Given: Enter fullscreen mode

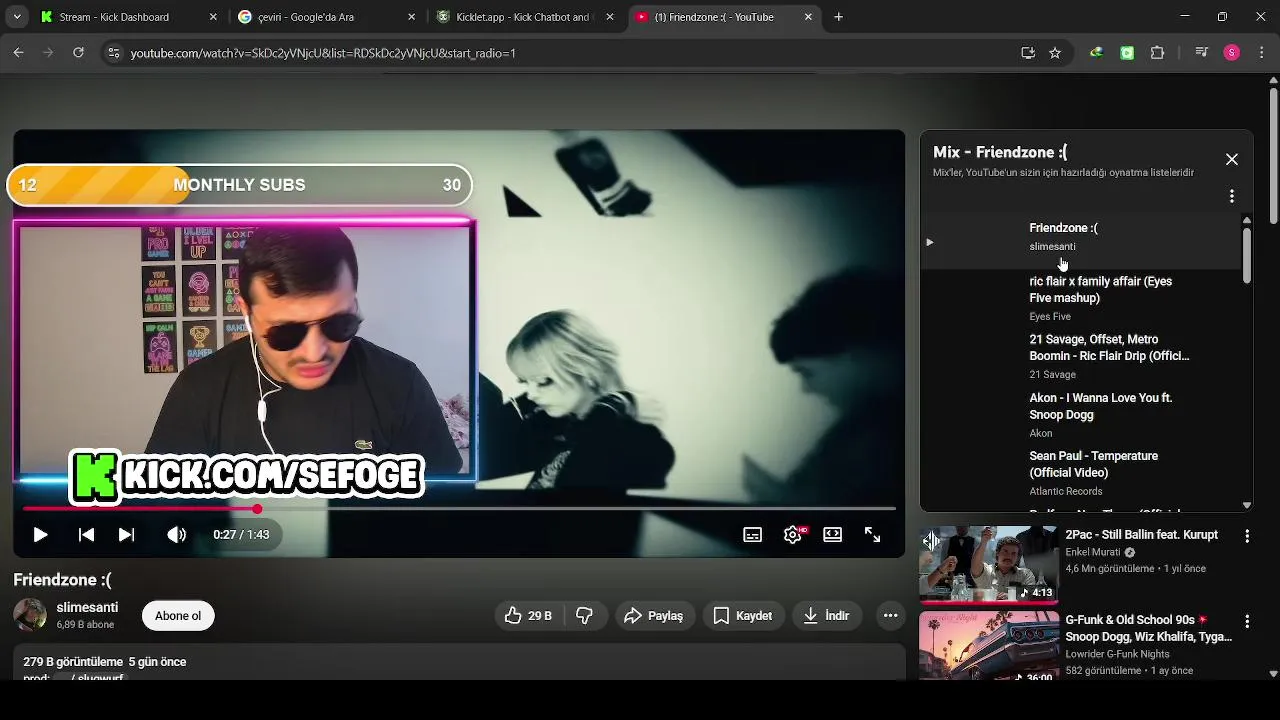Looking at the screenshot, I should pos(872,535).
